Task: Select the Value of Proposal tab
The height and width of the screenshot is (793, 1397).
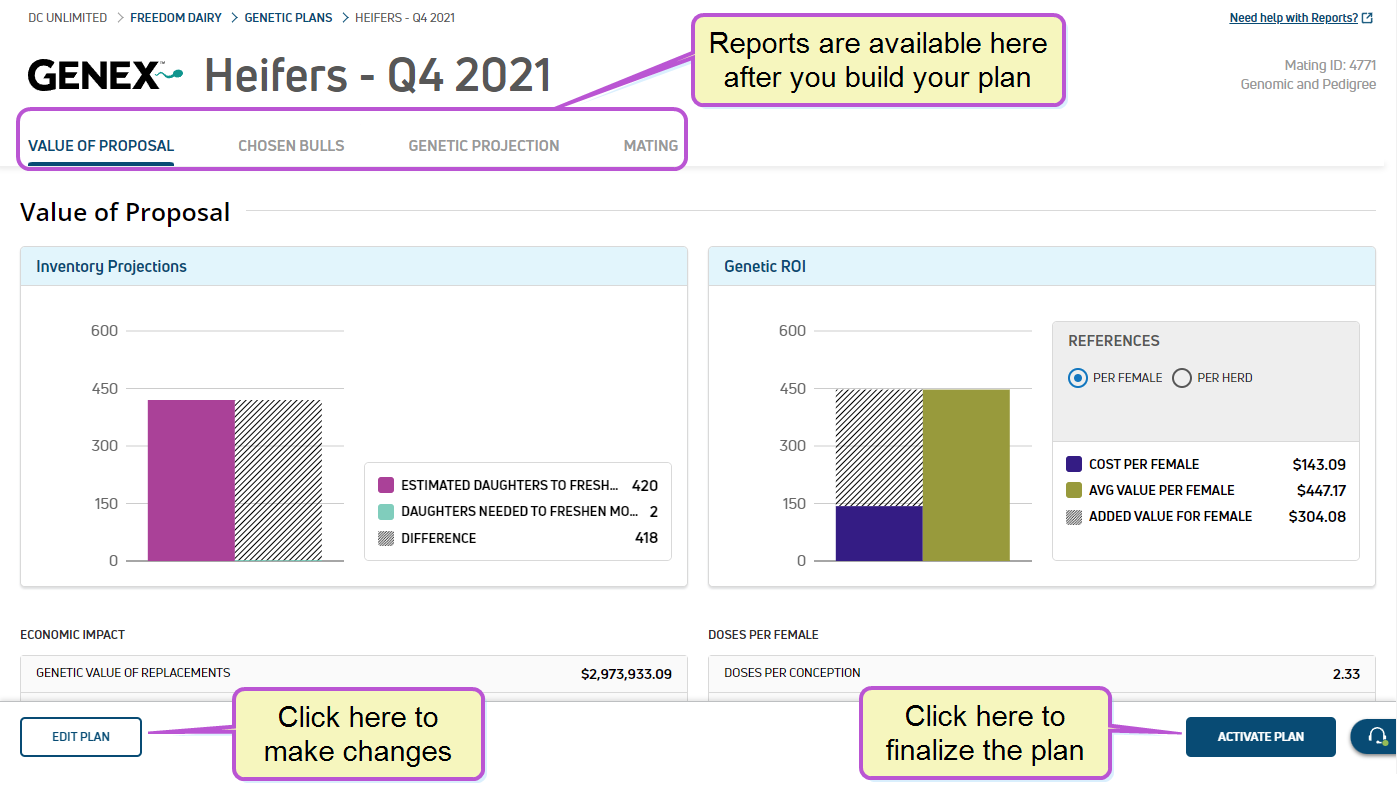Action: coord(101,146)
